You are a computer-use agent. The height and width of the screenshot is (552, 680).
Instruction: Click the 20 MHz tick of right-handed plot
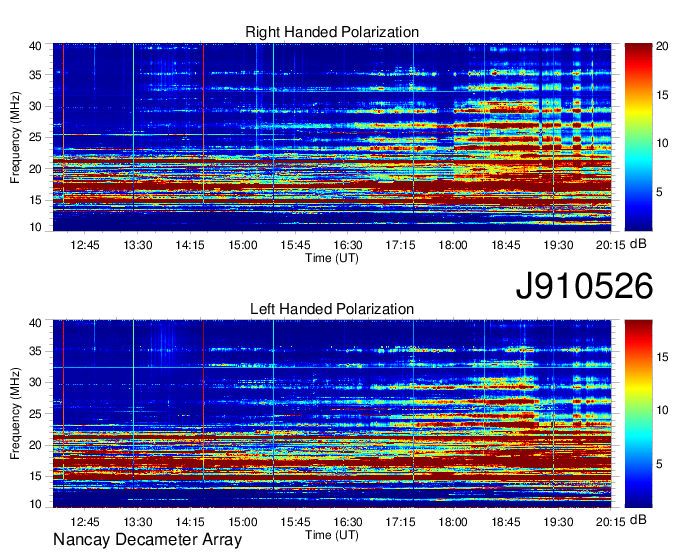pyautogui.click(x=36, y=169)
